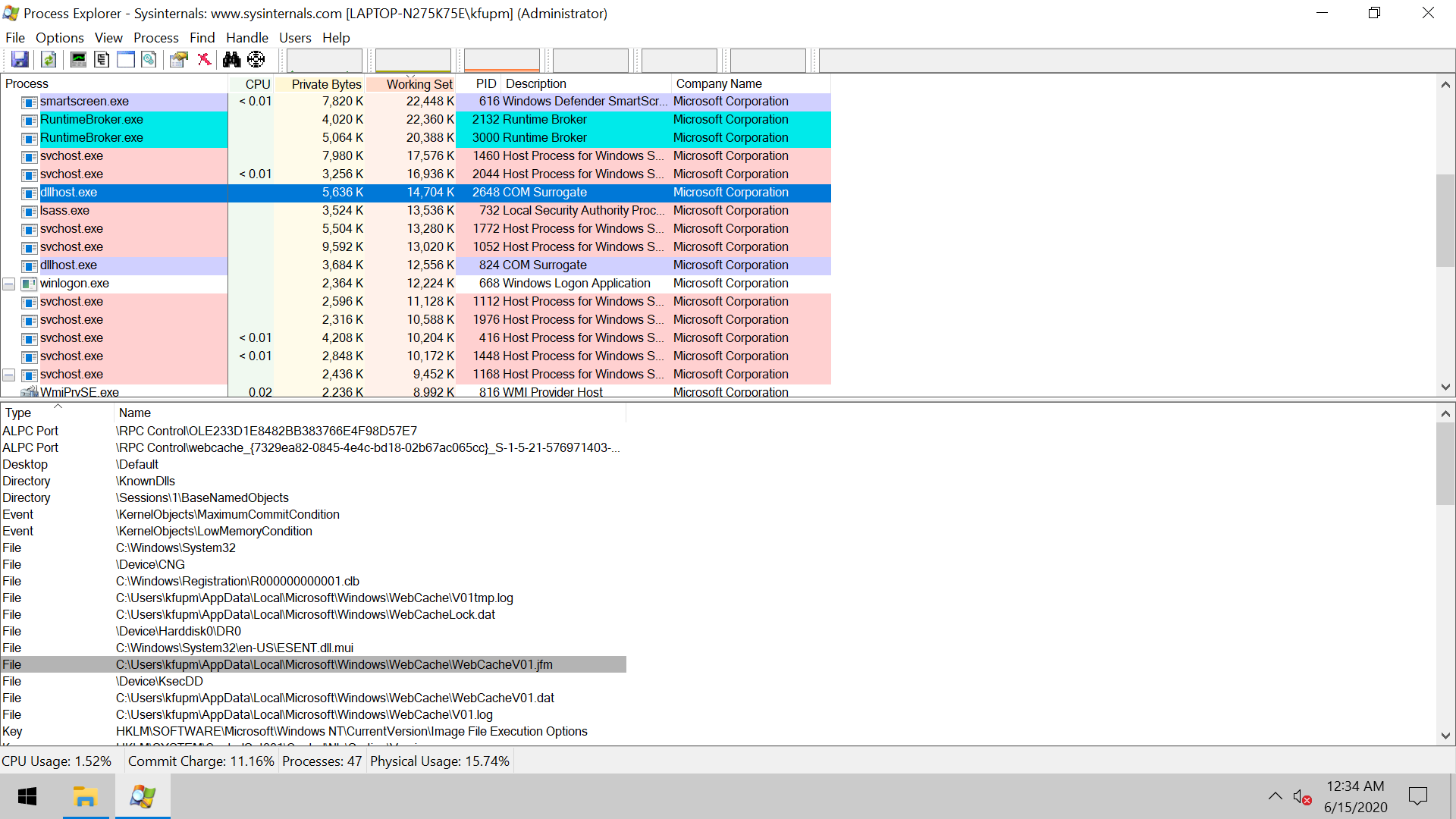Sort by the Description column header
The height and width of the screenshot is (819, 1456).
pyautogui.click(x=586, y=83)
